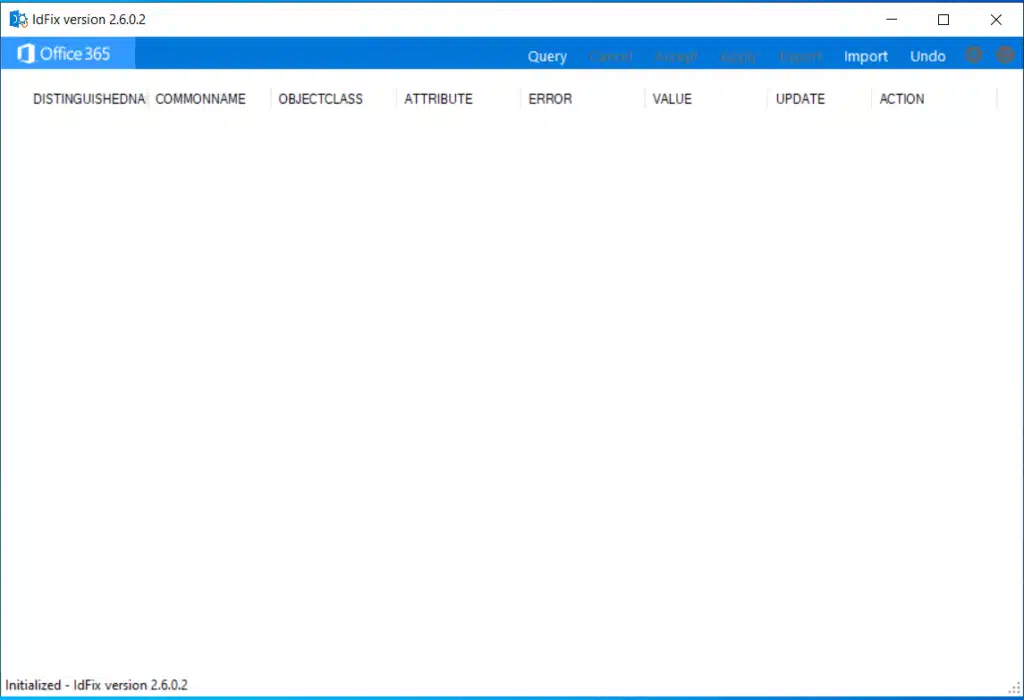Click the VALUE column header
Screen dimensions: 1024x700
tap(672, 99)
